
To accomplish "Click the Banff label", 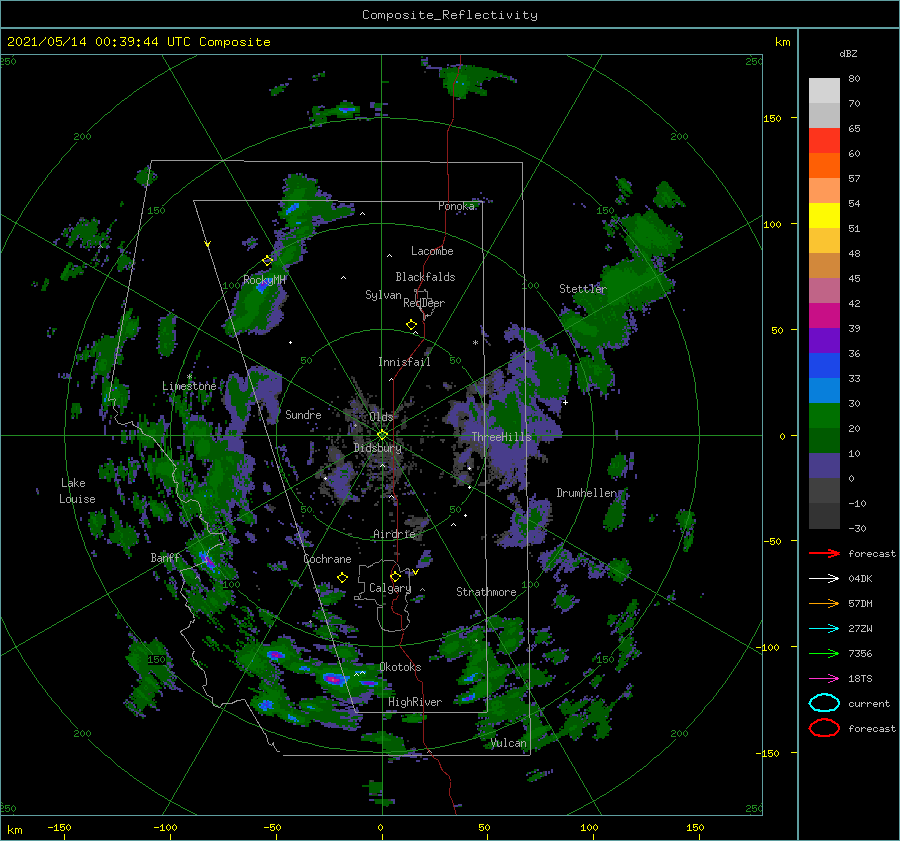I will tap(165, 558).
